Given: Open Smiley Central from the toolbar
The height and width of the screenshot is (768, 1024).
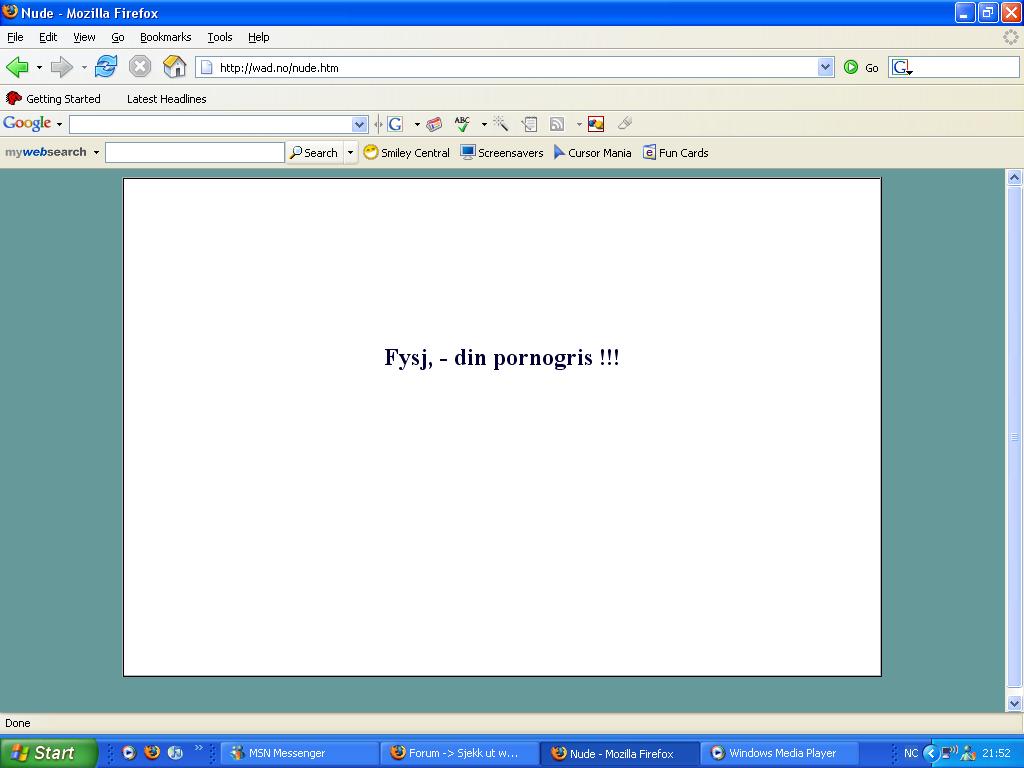Looking at the screenshot, I should click(x=406, y=153).
